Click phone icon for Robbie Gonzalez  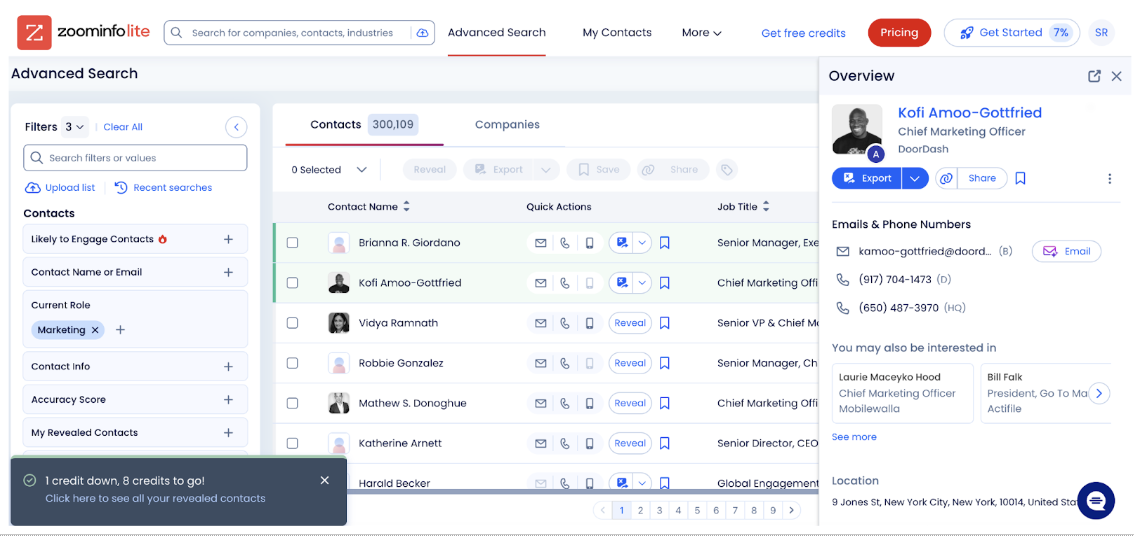565,363
